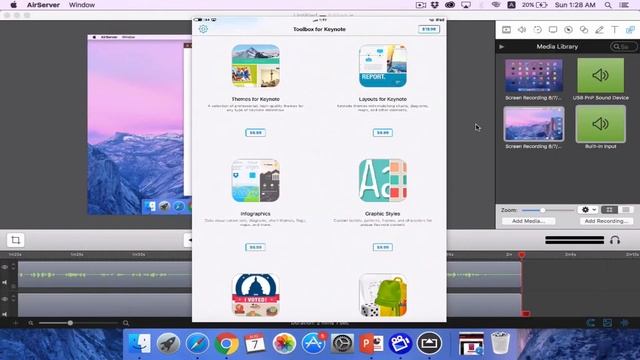Screen dimensions: 640x360
Task: Zoom in timeline with large magnifier icon
Action: [x=126, y=323]
